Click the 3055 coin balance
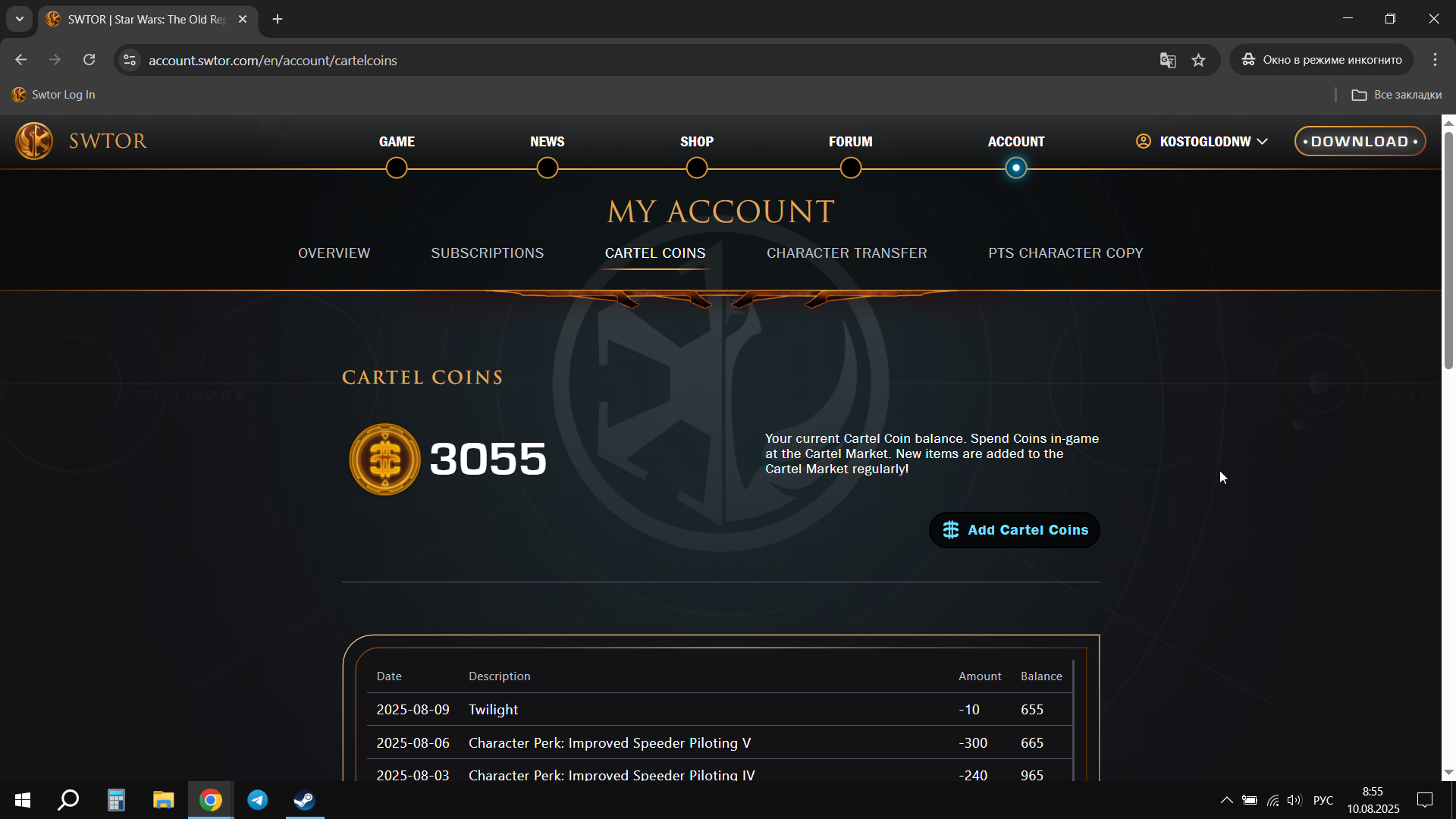Screen dimensions: 1456x819 [488, 459]
